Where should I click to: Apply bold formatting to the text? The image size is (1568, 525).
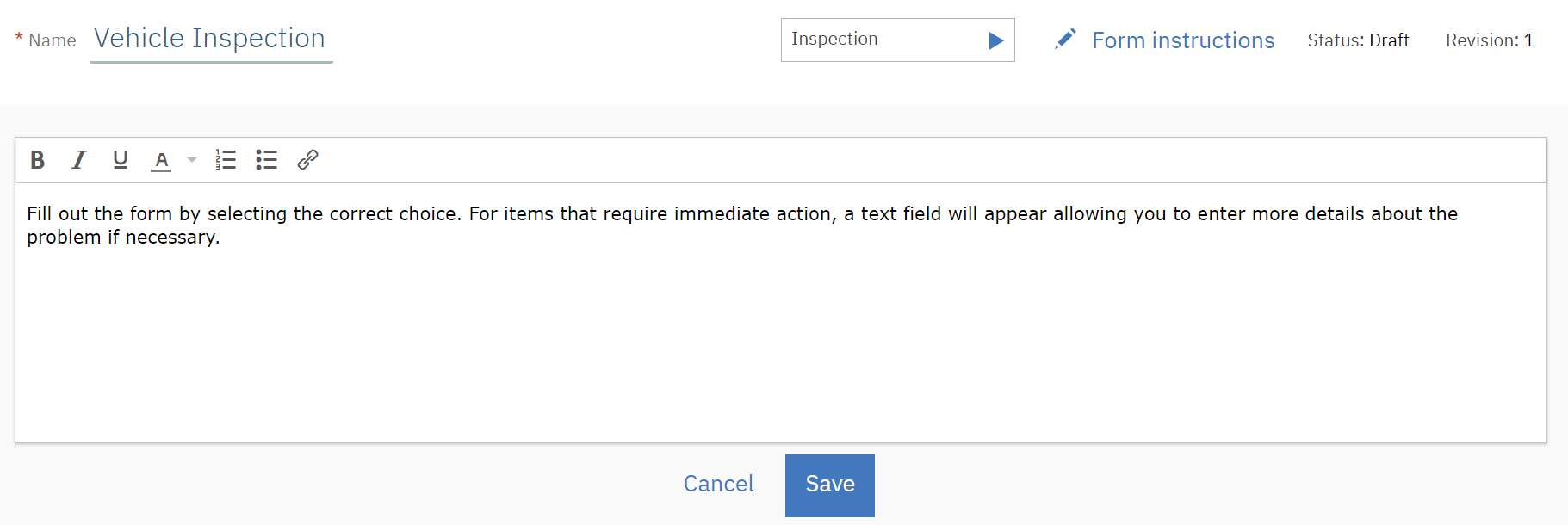click(x=36, y=159)
